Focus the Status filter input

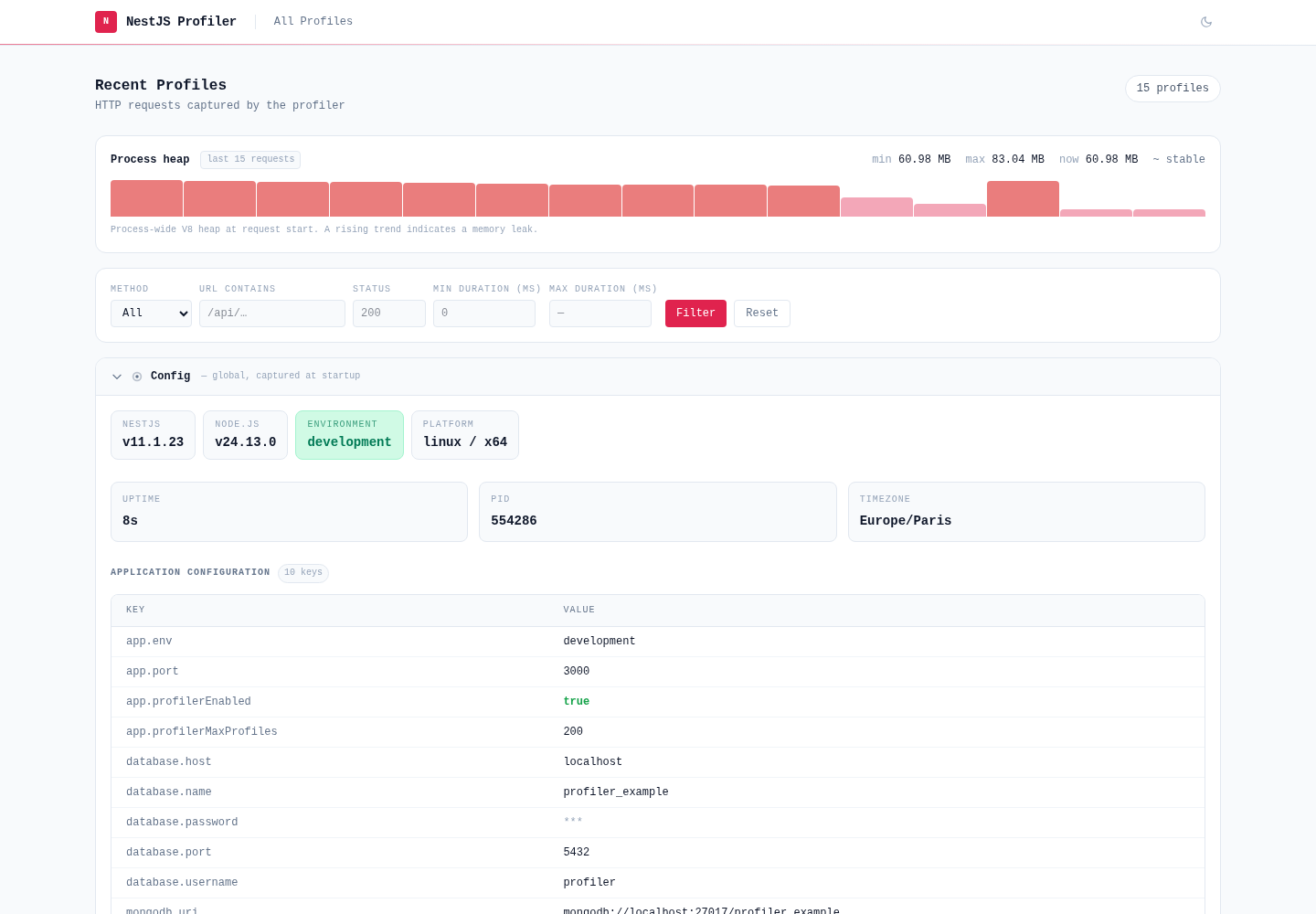(389, 314)
